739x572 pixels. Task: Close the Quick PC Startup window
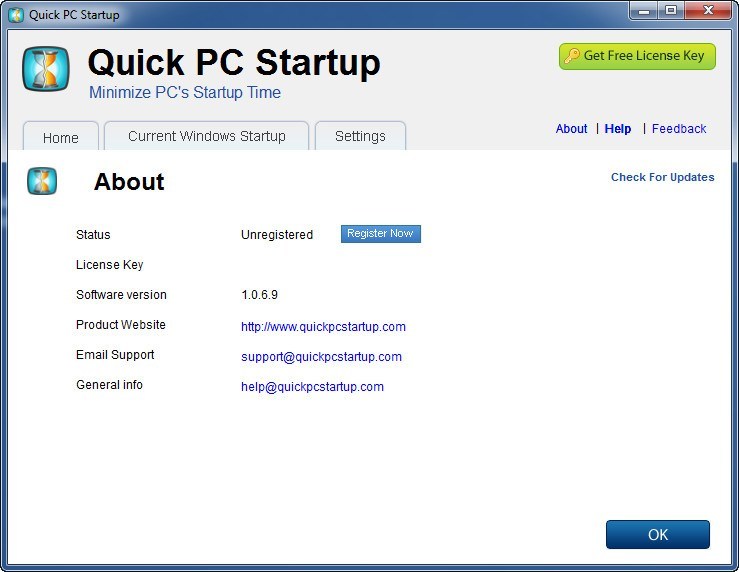click(x=707, y=11)
